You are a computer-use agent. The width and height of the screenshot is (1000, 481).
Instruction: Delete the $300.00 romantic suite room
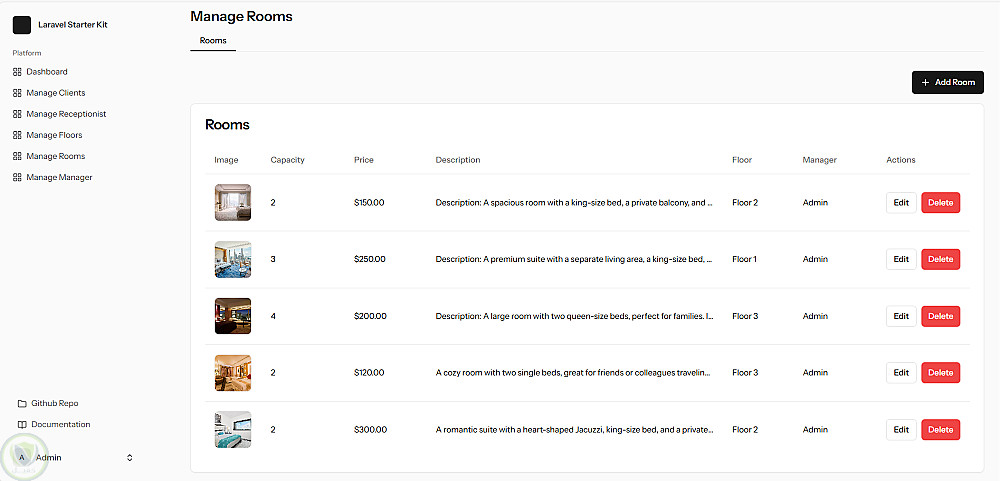tap(940, 430)
